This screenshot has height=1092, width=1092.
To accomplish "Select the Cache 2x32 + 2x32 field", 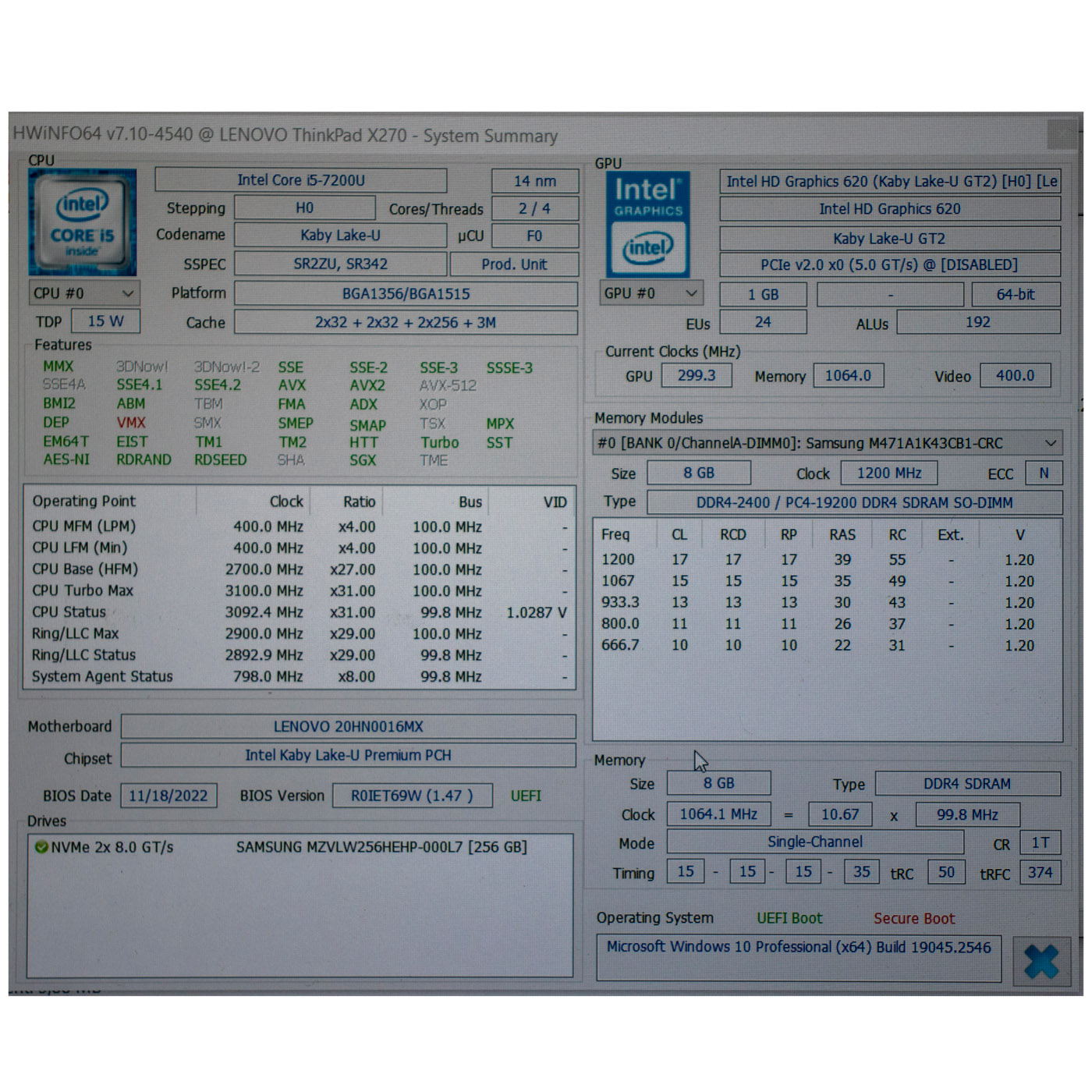I will [x=406, y=322].
